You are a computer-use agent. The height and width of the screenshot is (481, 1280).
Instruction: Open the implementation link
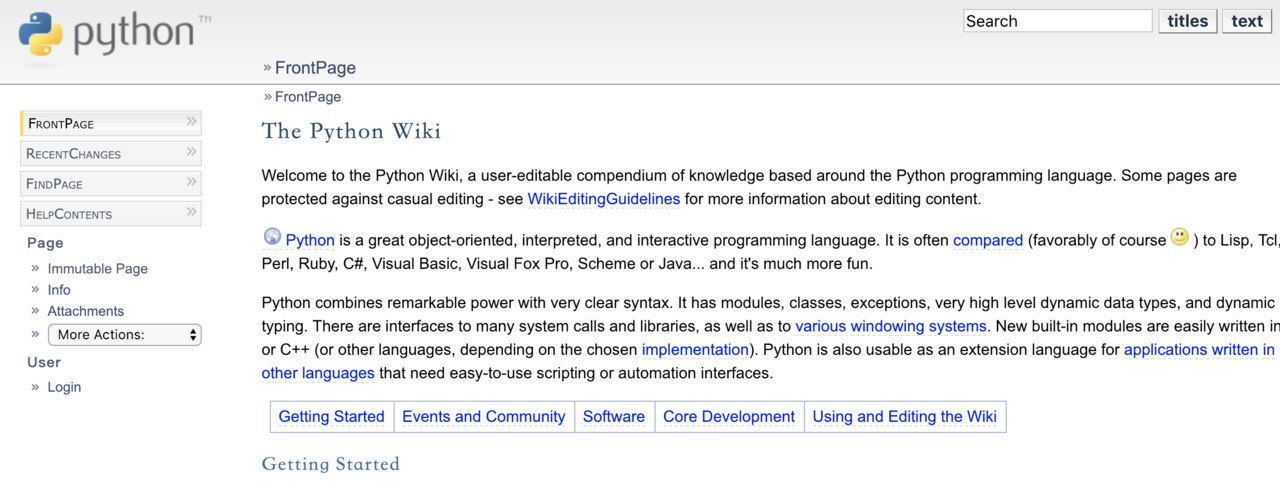coord(695,350)
